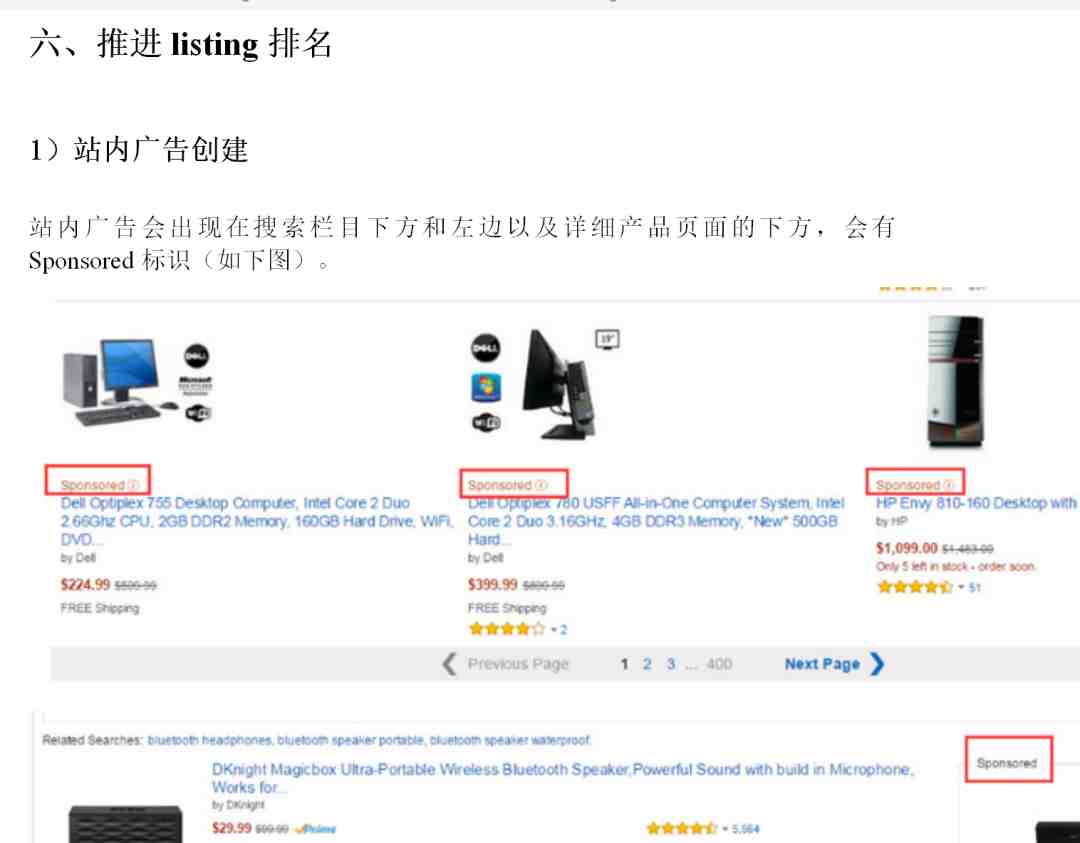Click the Next Page link text
The image size is (1080, 843).
[x=822, y=664]
